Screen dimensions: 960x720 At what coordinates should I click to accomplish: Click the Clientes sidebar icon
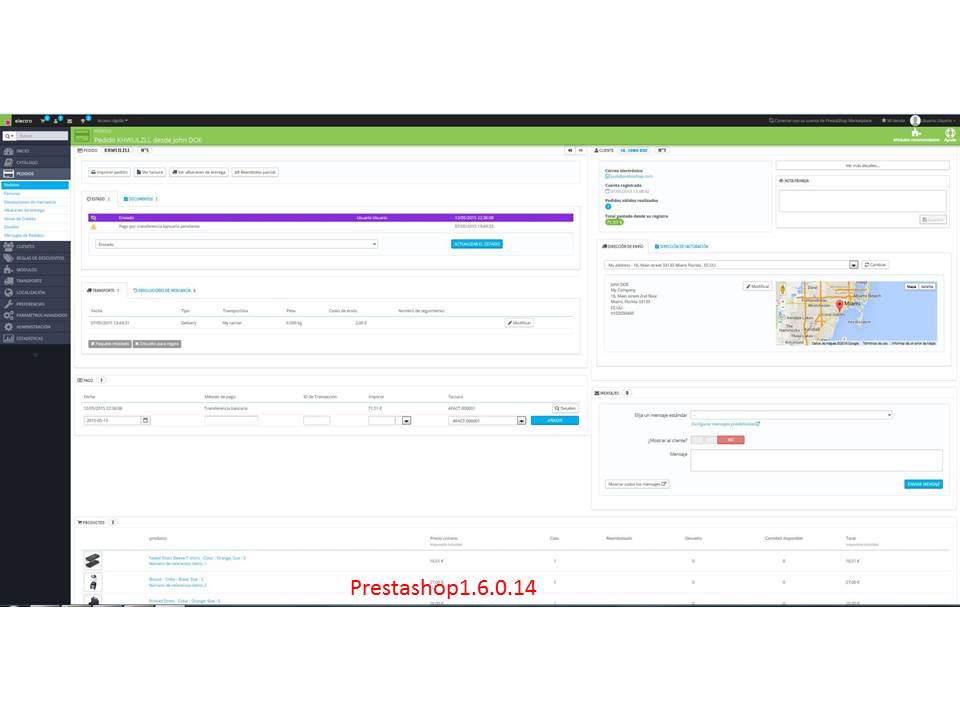(8, 246)
